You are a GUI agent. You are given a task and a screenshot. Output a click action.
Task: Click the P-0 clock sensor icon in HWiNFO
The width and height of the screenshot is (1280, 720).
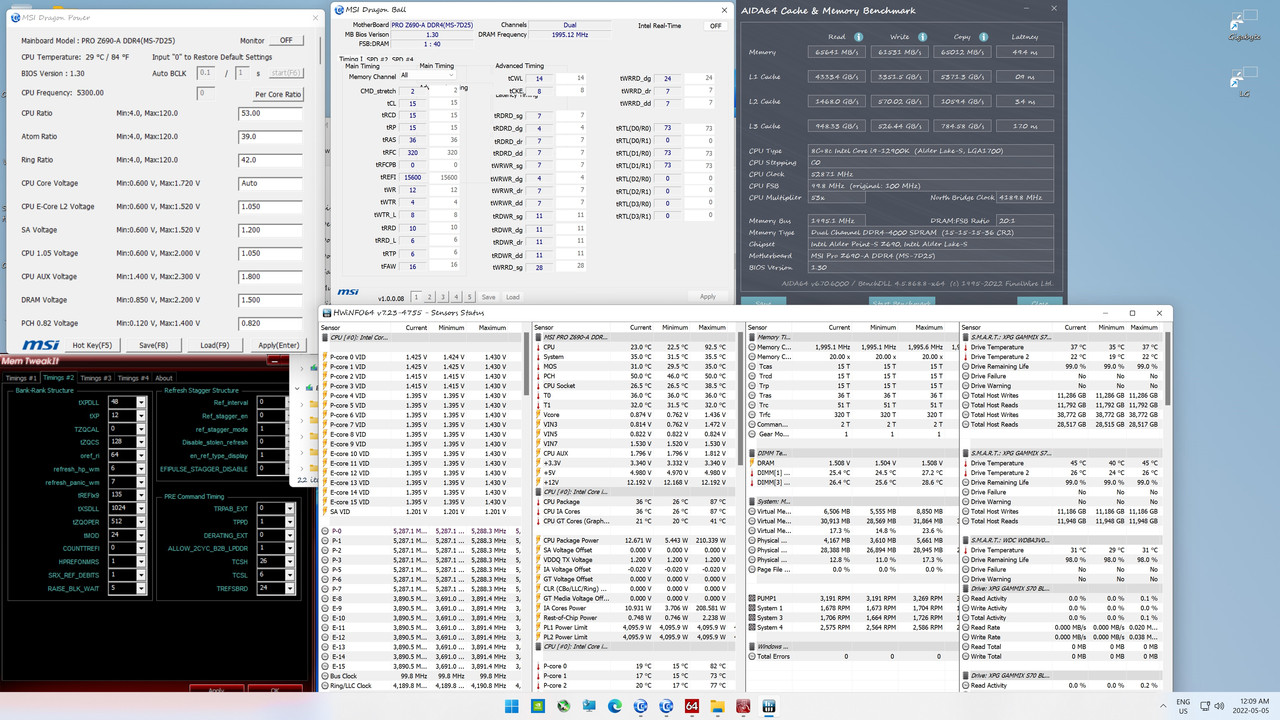tap(324, 531)
